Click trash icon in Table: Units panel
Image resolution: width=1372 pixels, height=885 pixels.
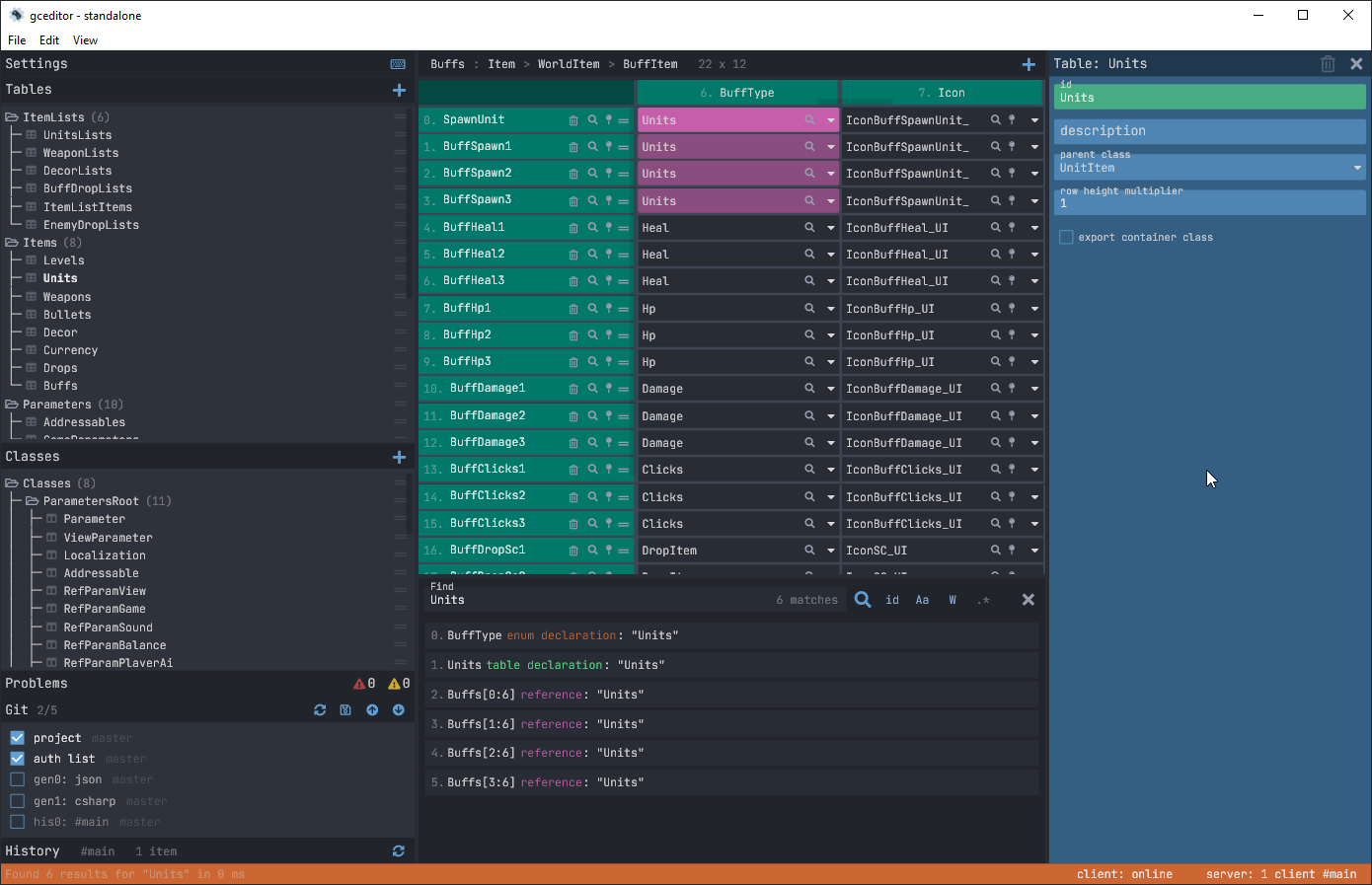coord(1328,64)
